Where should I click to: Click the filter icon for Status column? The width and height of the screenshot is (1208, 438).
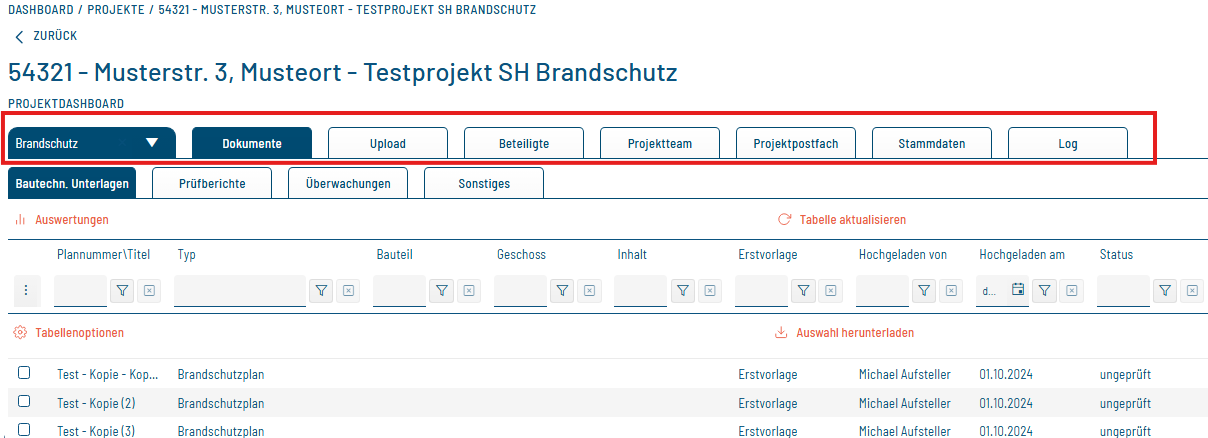[x=1164, y=291]
